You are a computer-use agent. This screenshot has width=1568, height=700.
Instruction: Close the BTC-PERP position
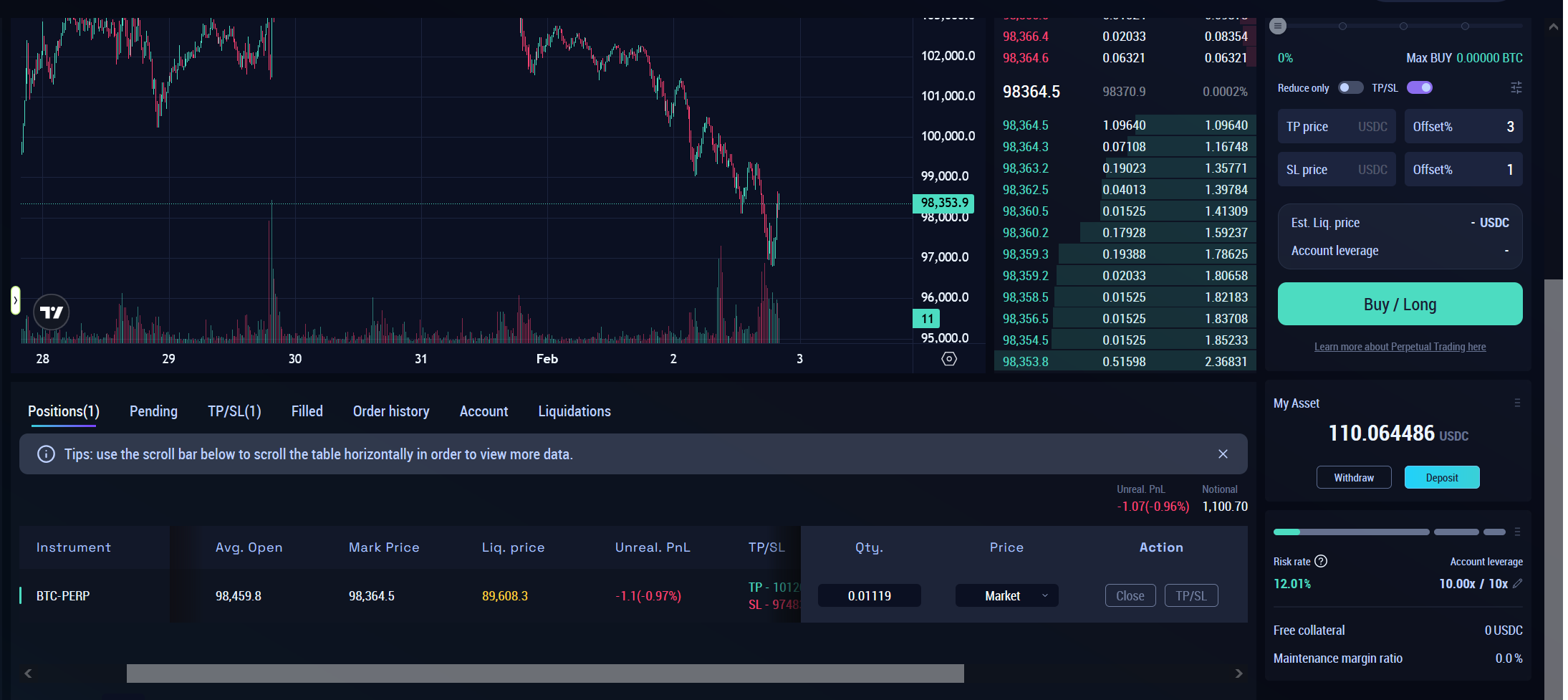click(1130, 596)
